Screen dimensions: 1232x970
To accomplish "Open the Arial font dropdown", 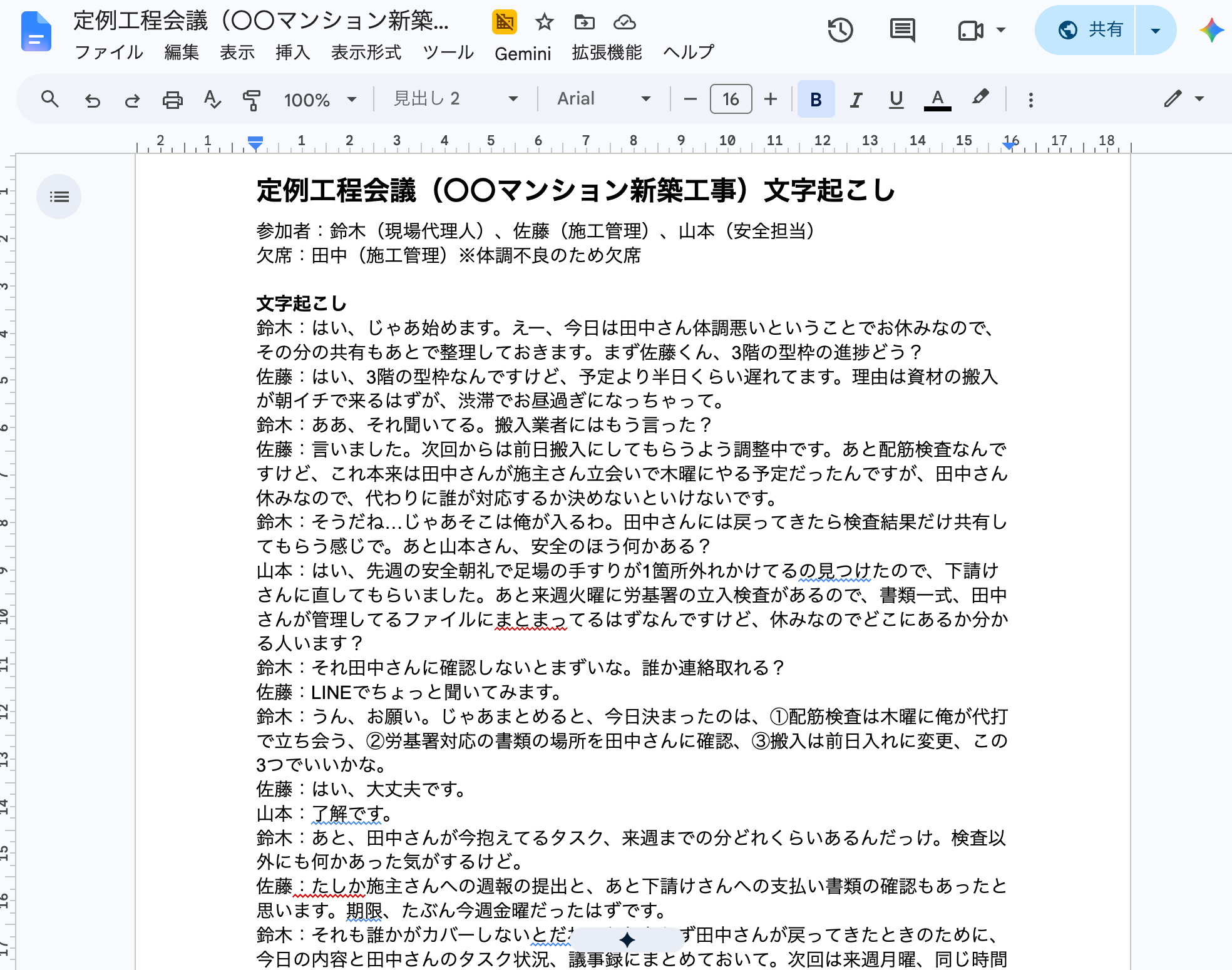I will pos(603,99).
